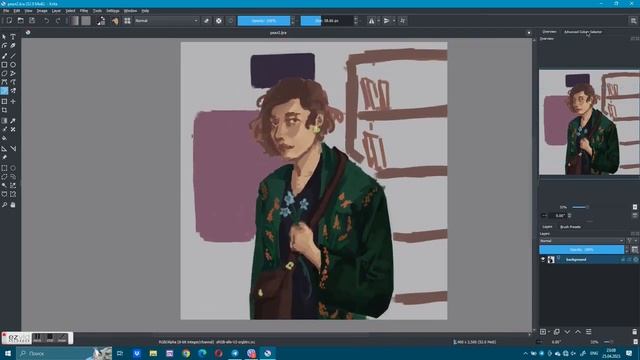Pick the Line tool
This screenshot has height=360, width=640.
coord(13,56)
